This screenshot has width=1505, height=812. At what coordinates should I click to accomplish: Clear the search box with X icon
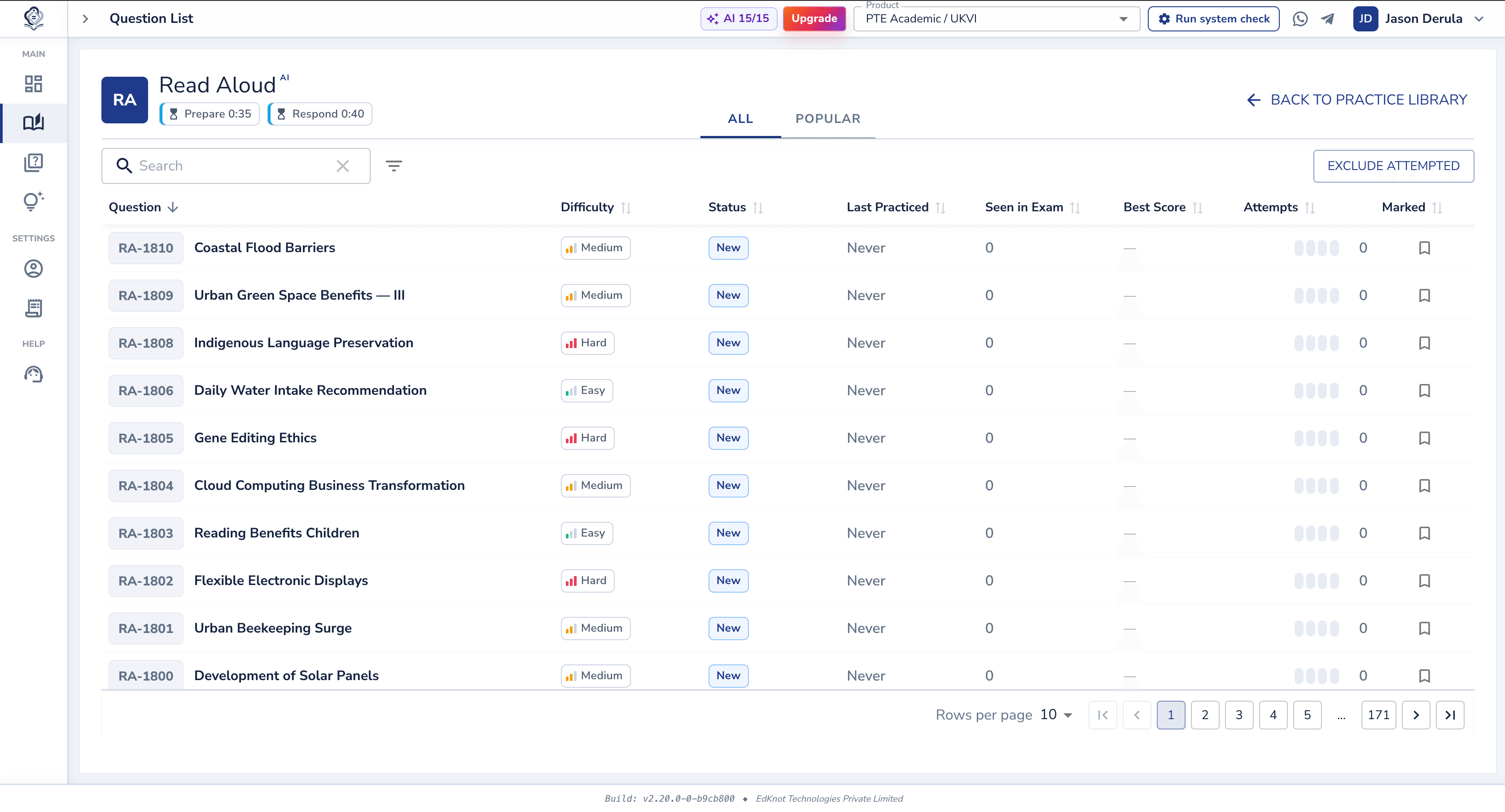point(343,166)
